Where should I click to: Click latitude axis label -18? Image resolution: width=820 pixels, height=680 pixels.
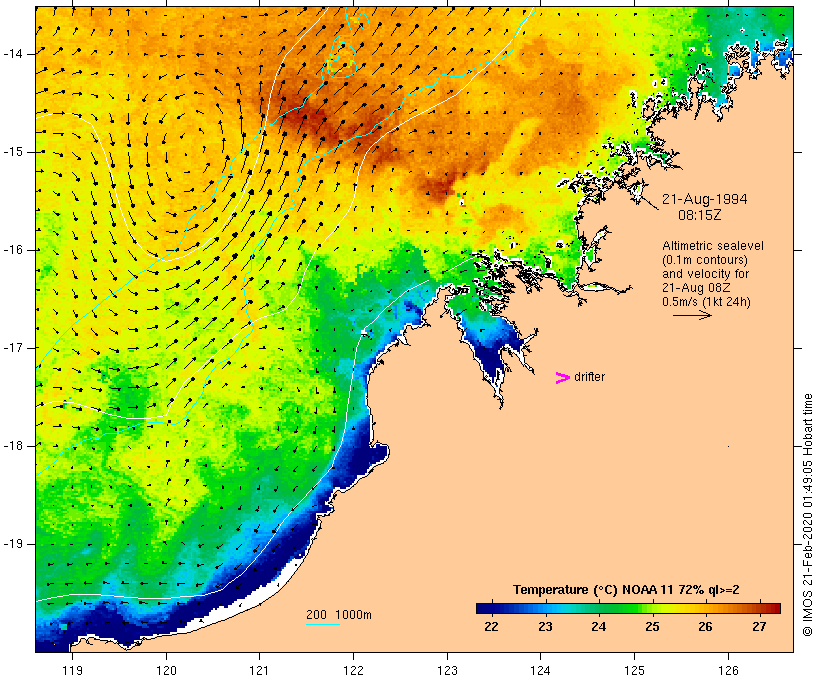13,446
